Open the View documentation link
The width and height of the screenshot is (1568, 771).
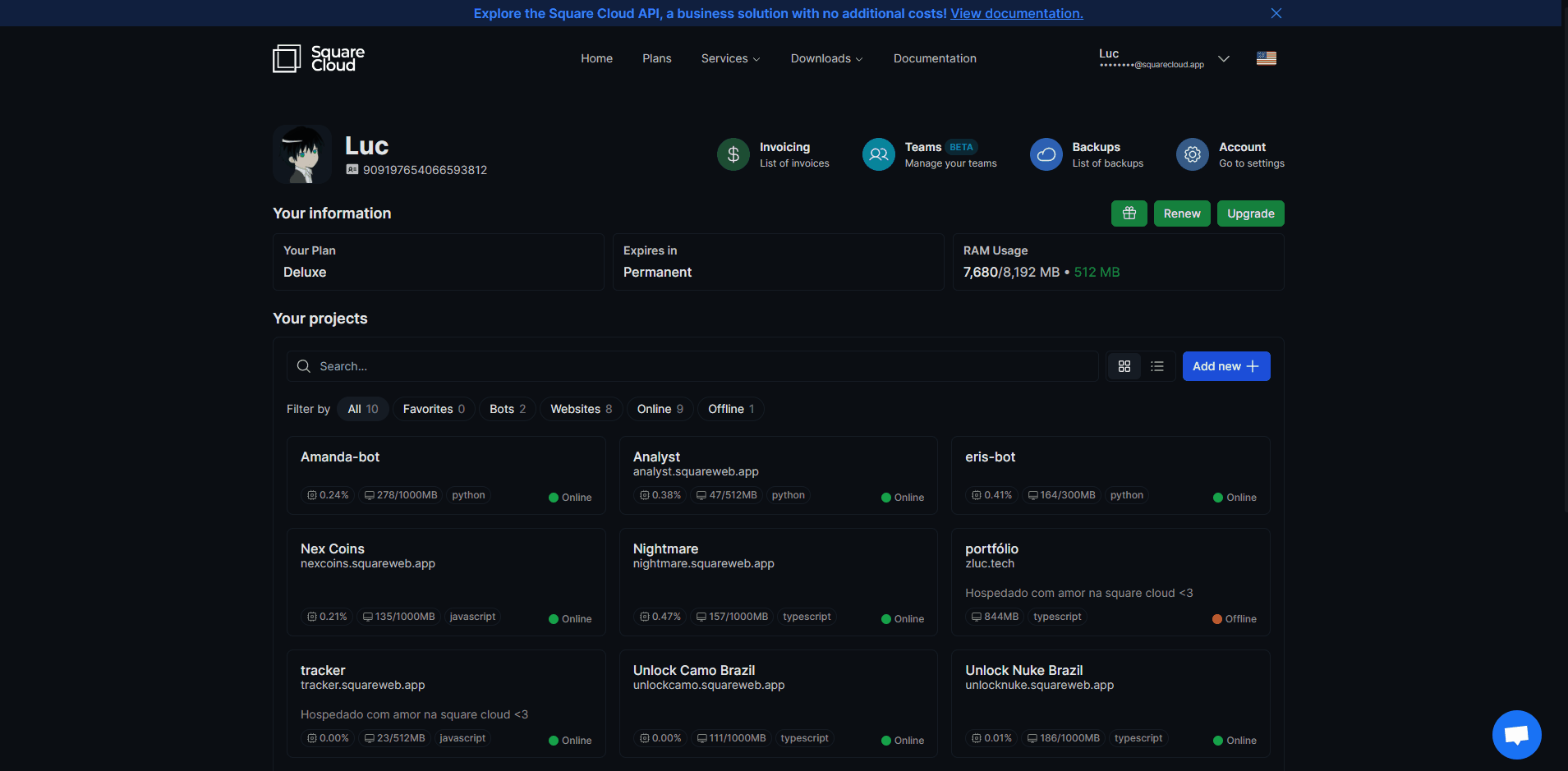(x=1017, y=13)
